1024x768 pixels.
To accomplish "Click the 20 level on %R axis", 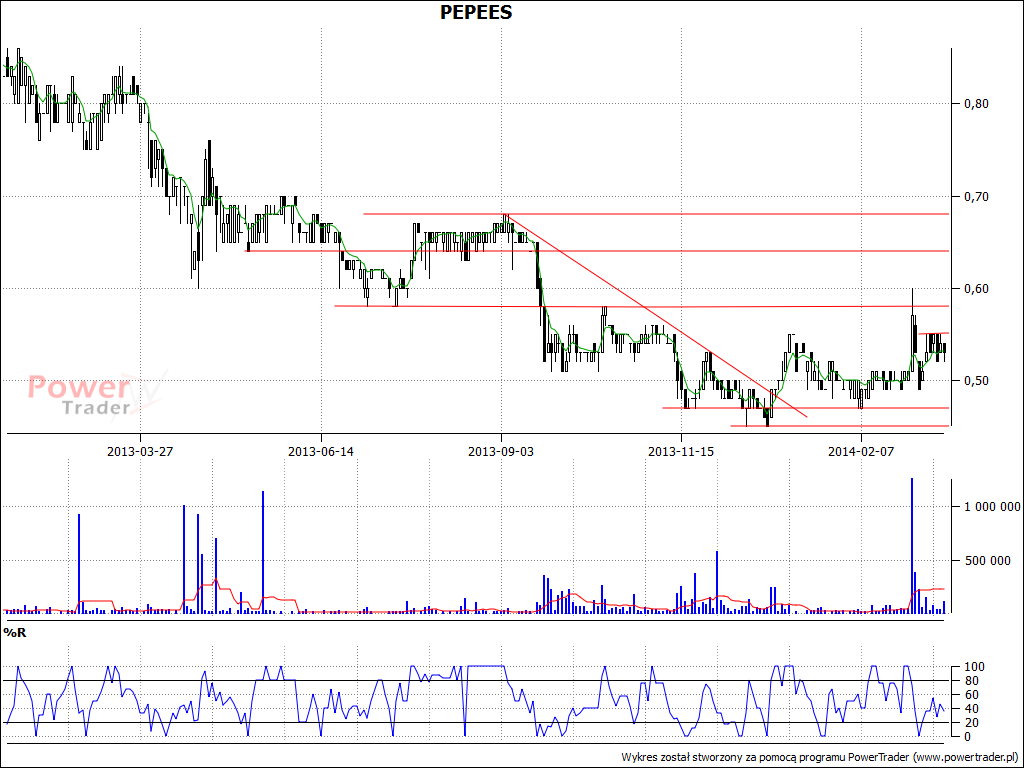I will 971,723.
